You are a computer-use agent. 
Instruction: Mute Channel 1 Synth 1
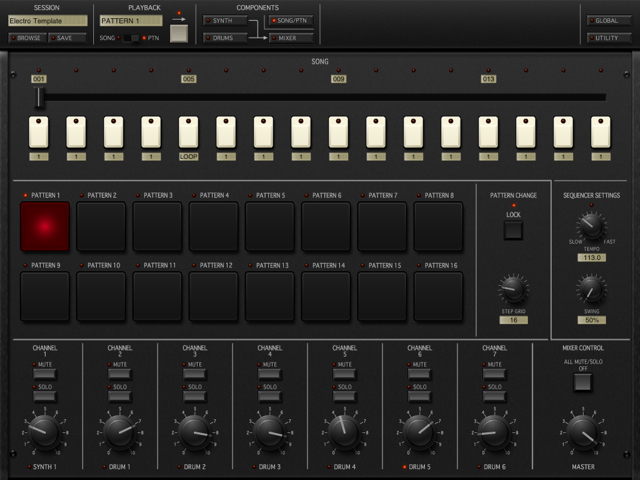point(45,374)
